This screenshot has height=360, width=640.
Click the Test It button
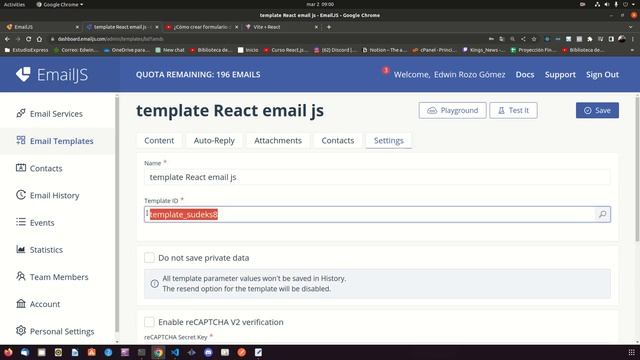click(x=513, y=111)
